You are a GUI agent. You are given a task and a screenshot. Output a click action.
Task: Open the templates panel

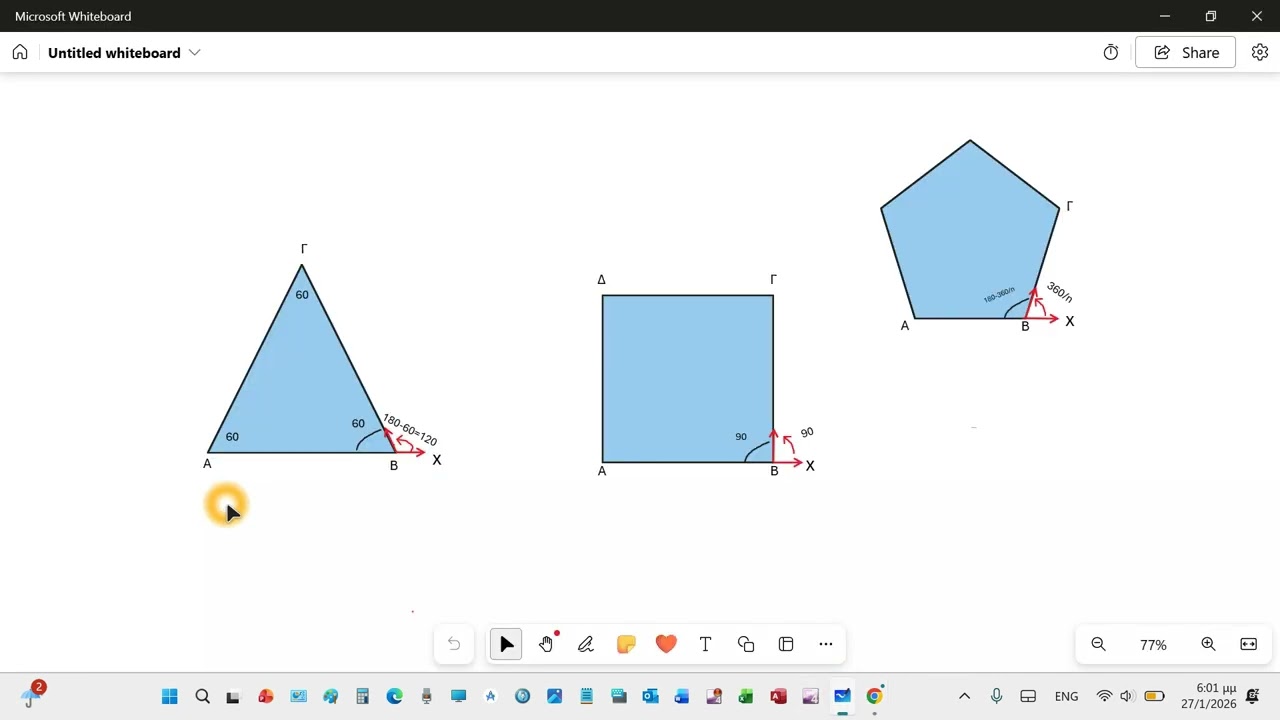pyautogui.click(x=786, y=644)
